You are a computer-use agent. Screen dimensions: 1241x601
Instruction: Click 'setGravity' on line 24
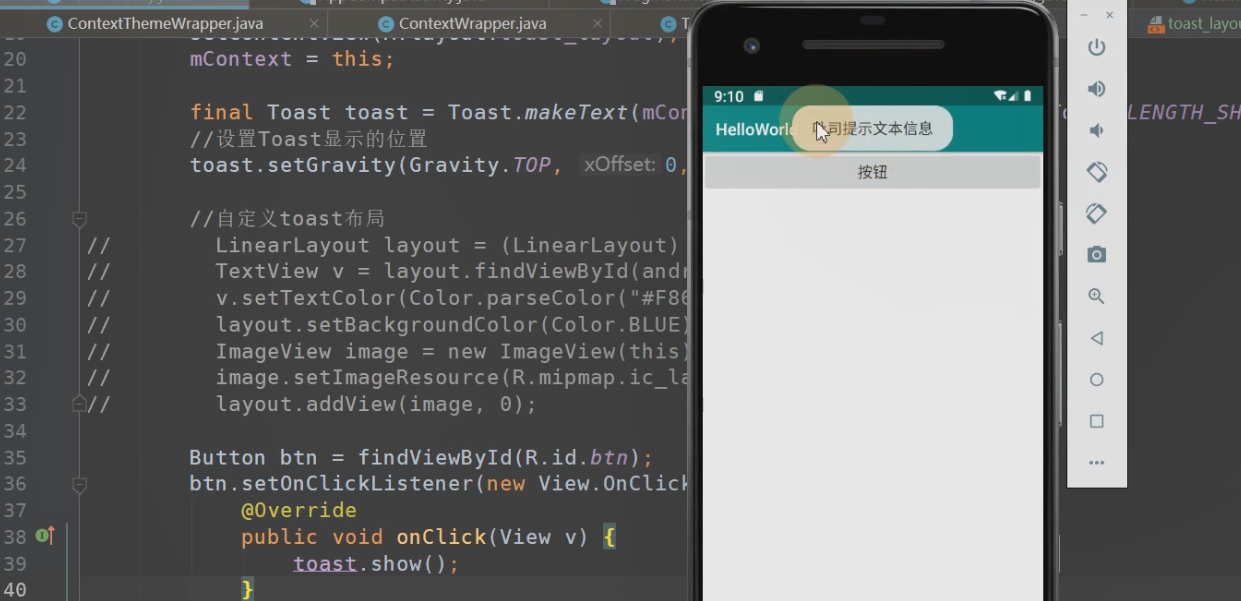point(332,165)
